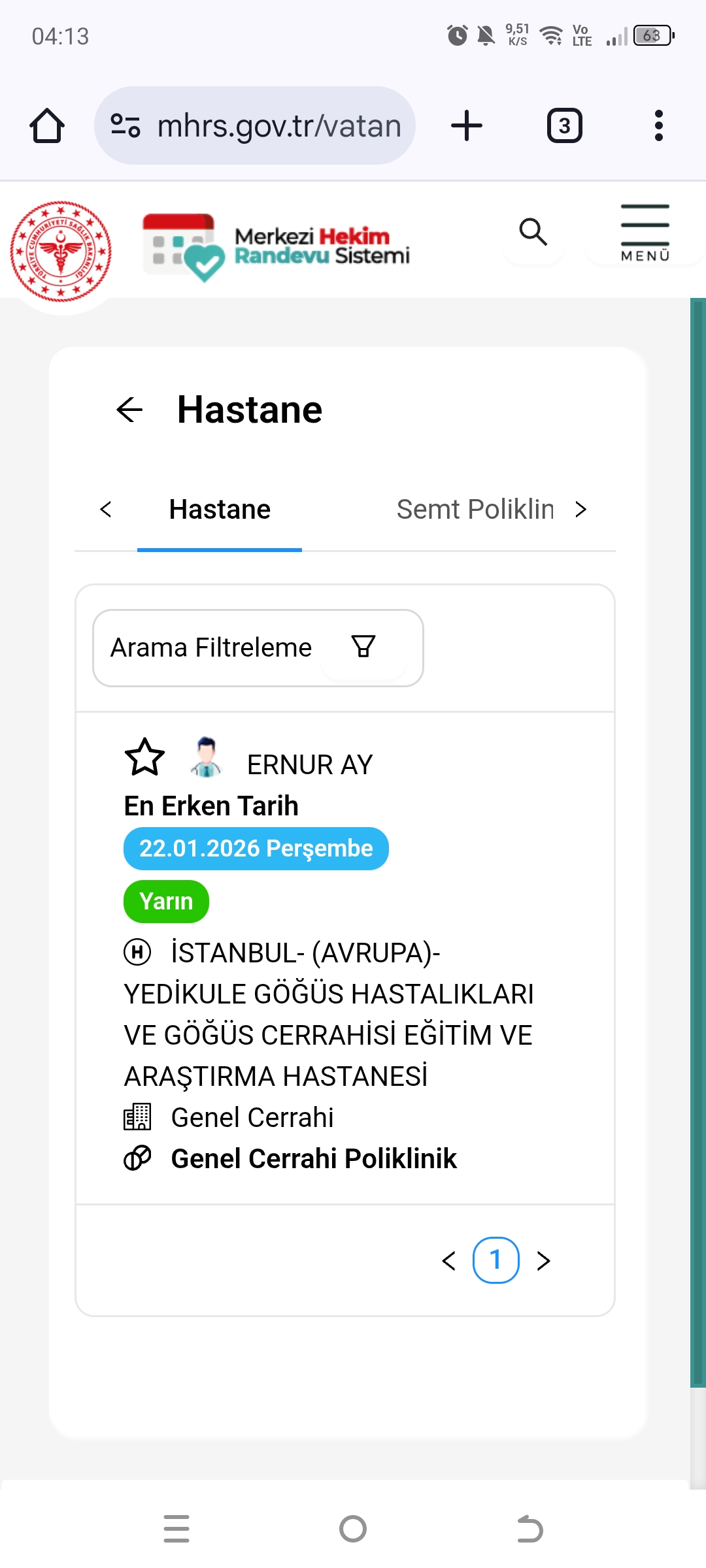Viewport: 706px width, 1568px height.
Task: Select the 22.01.2026 Perşembe date badge
Action: click(x=256, y=849)
